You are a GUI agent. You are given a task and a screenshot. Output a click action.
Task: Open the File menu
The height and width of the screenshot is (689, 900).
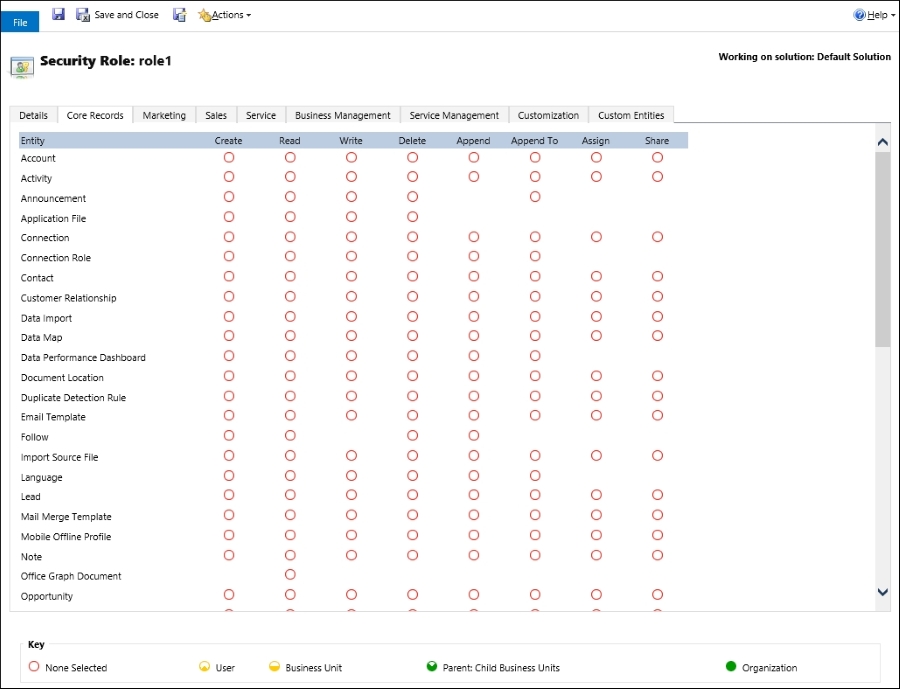pyautogui.click(x=20, y=22)
